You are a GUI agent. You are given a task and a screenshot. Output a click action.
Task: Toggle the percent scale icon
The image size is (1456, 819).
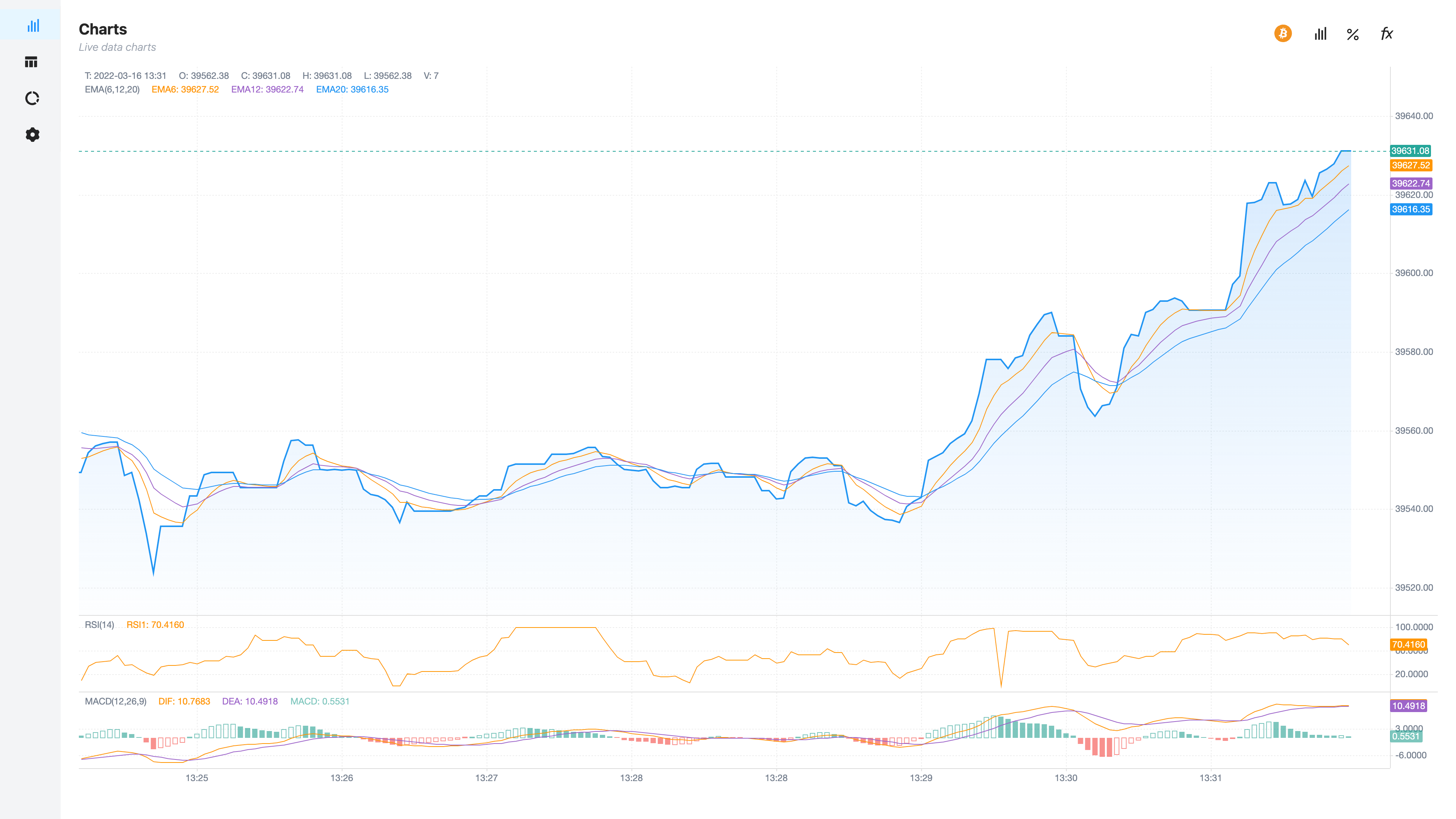coord(1352,35)
